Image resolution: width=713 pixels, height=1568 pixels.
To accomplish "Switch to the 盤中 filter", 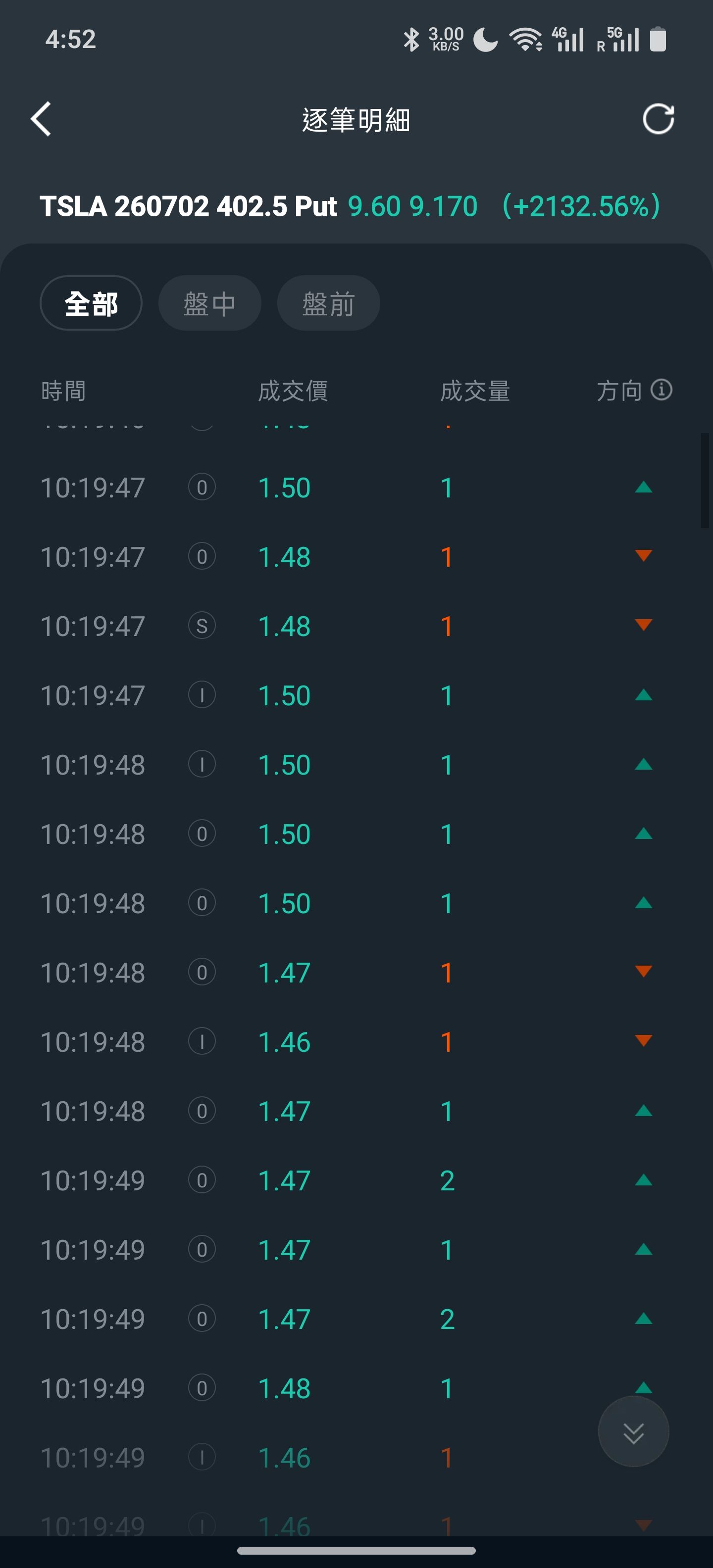I will point(209,303).
